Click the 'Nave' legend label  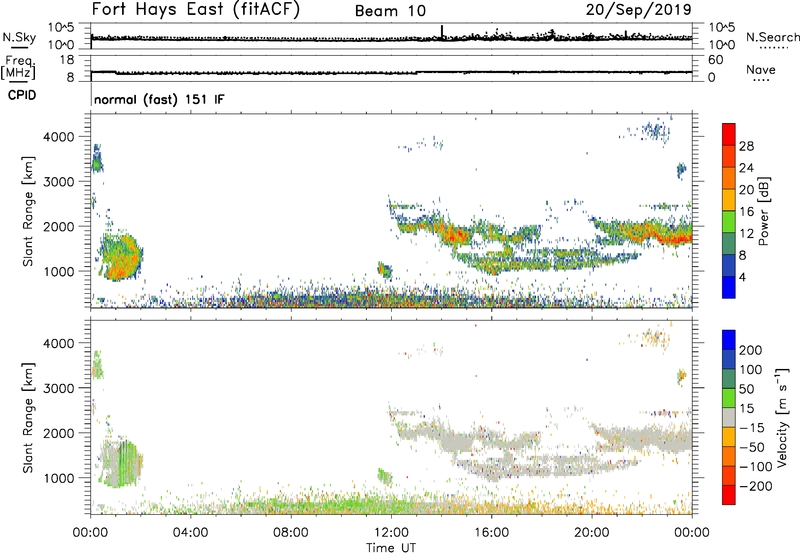(x=761, y=69)
